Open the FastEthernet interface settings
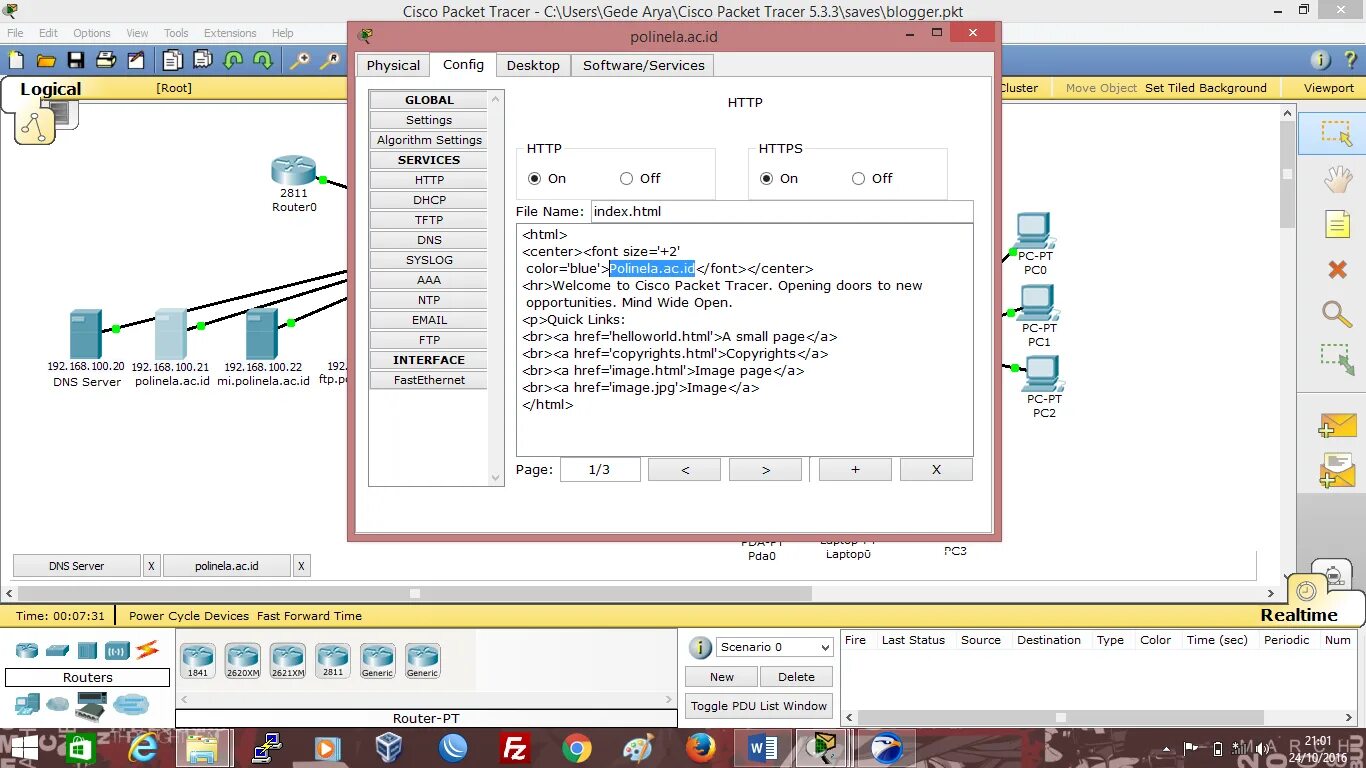1366x768 pixels. [429, 380]
